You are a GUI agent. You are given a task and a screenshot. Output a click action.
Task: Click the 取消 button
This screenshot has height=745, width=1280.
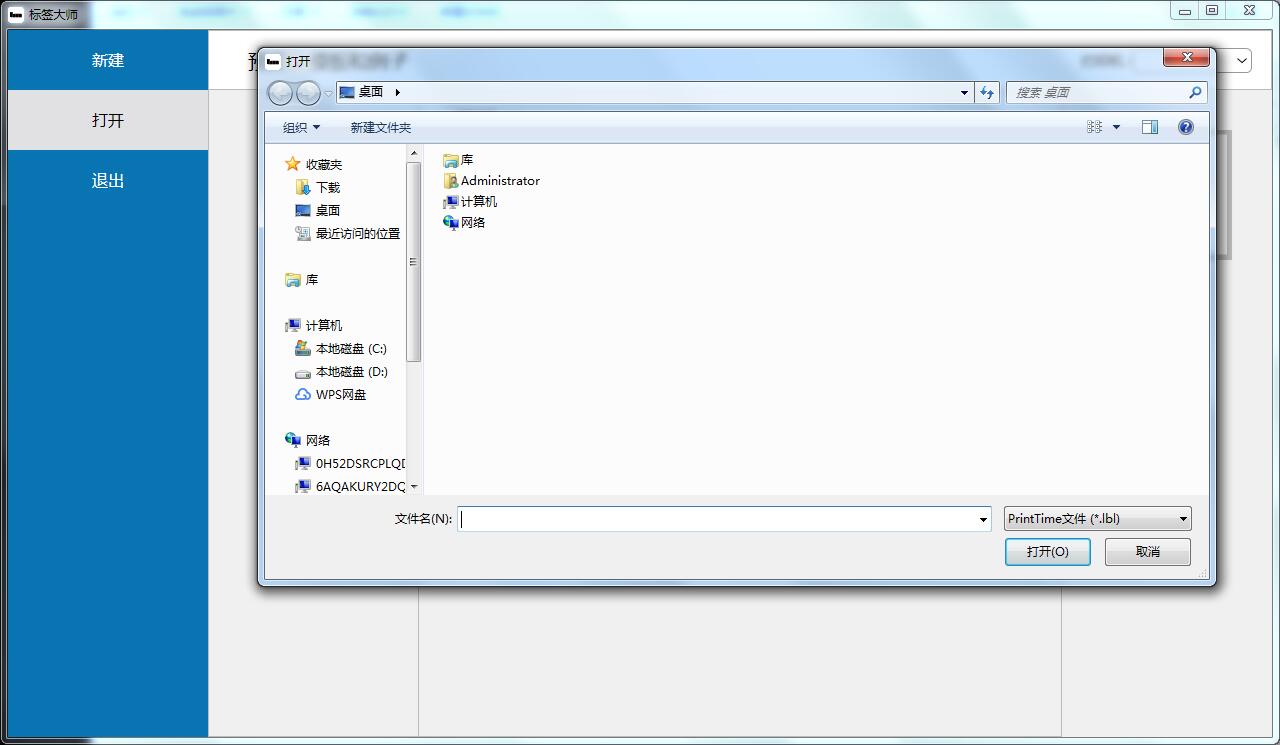click(1147, 552)
